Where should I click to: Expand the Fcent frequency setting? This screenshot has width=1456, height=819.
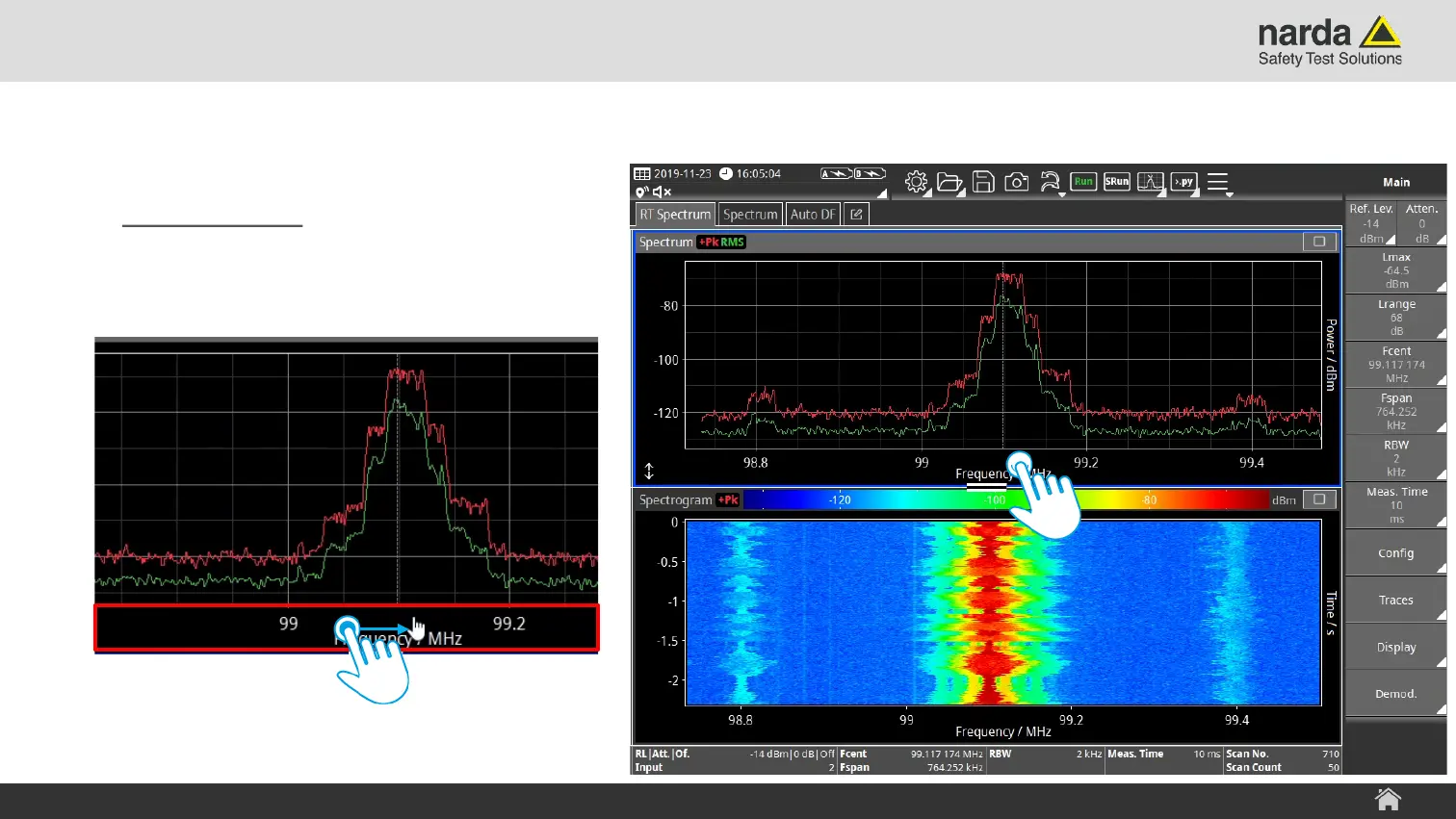tap(1395, 365)
